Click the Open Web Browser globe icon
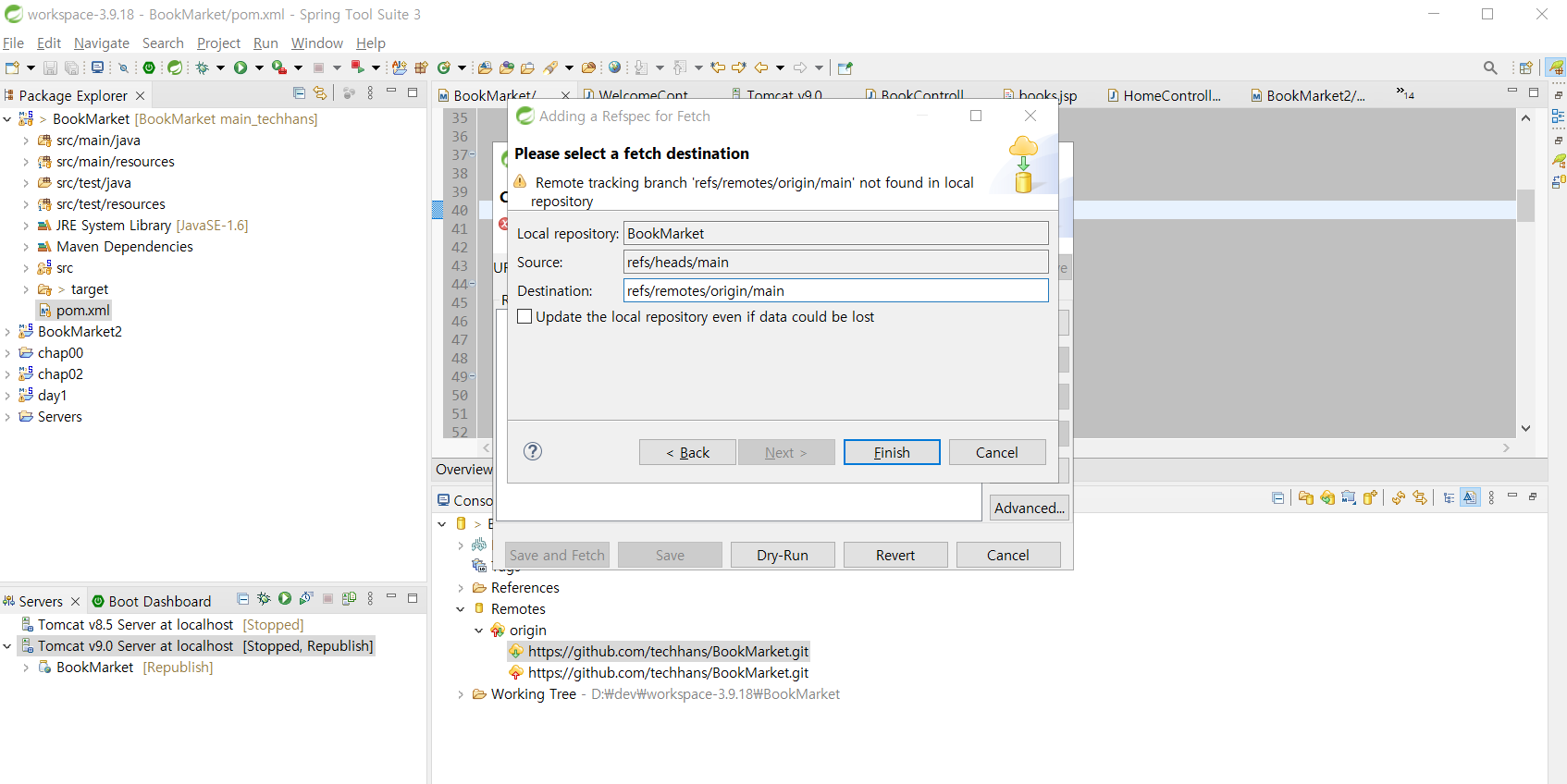This screenshot has height=784, width=1567. click(614, 67)
